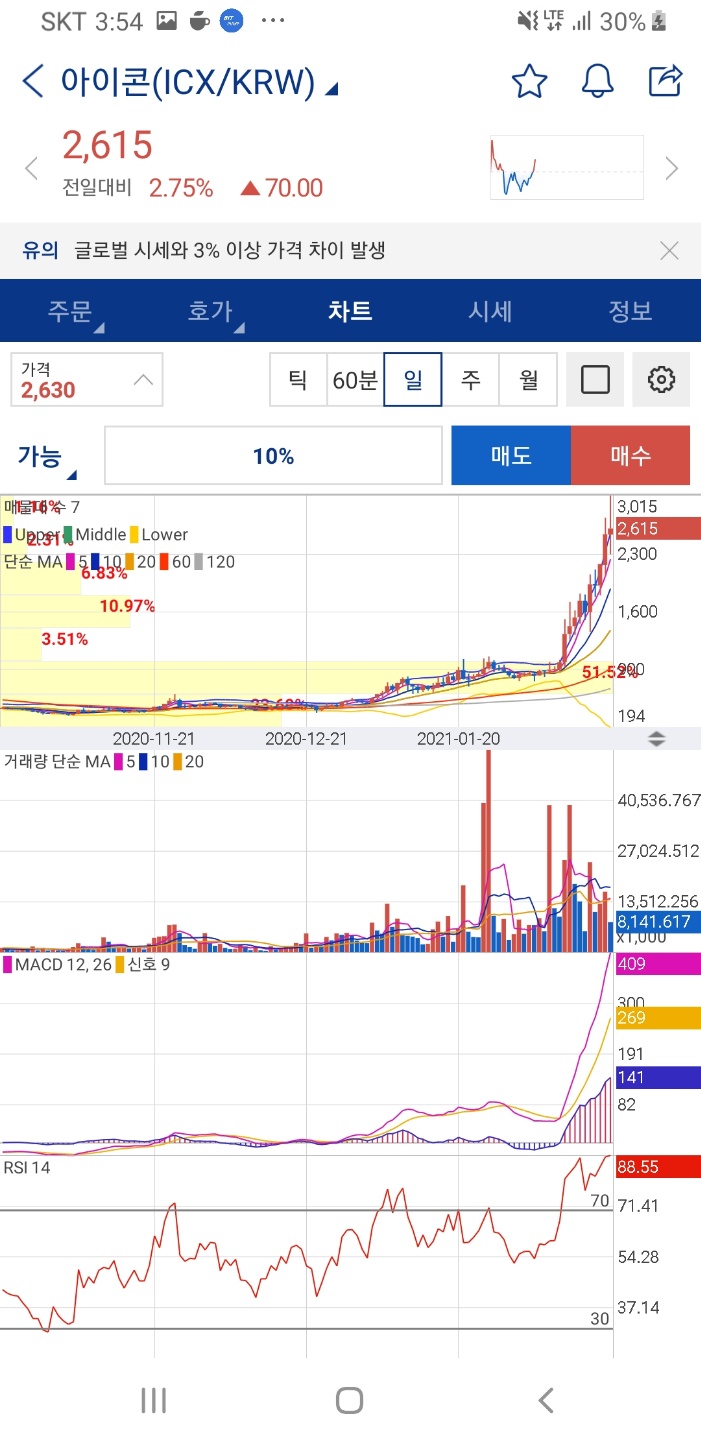Screen dimensions: 701x1440
Task: Click the 2020-12-21 date label
Action: pos(306,739)
